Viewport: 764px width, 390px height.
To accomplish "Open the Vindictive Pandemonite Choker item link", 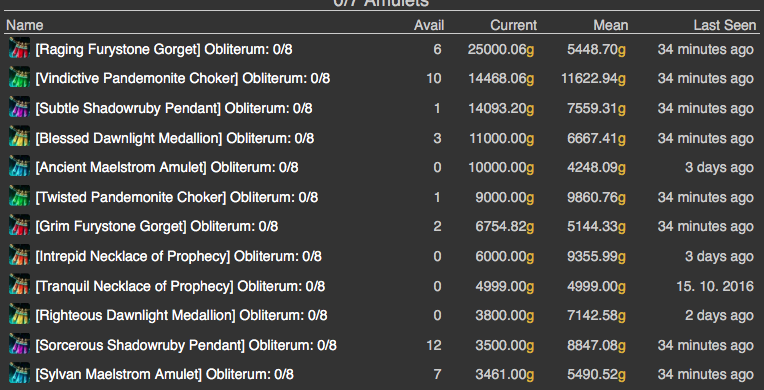I will coord(136,78).
